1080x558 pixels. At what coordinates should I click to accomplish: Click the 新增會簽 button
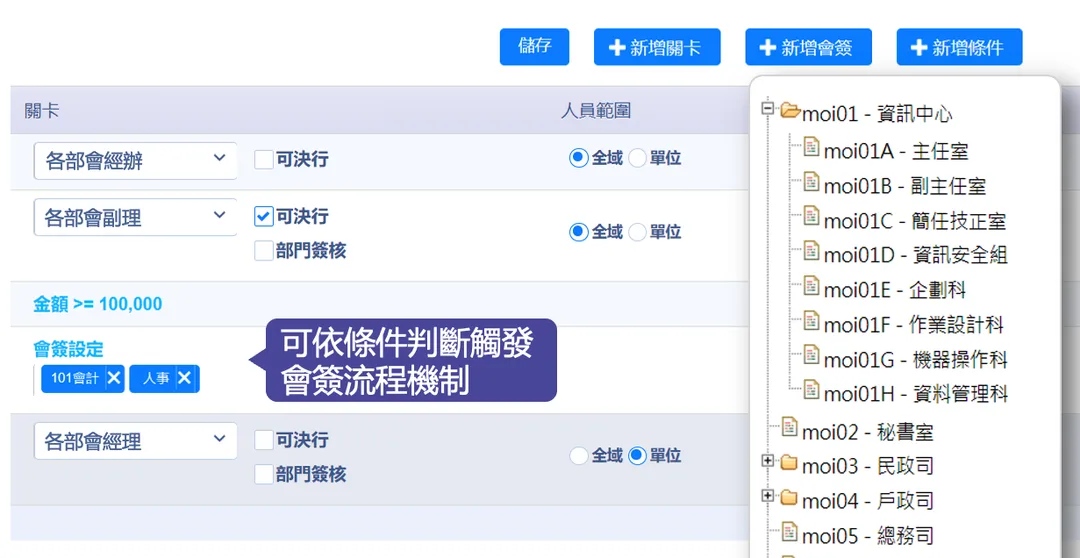pyautogui.click(x=809, y=47)
